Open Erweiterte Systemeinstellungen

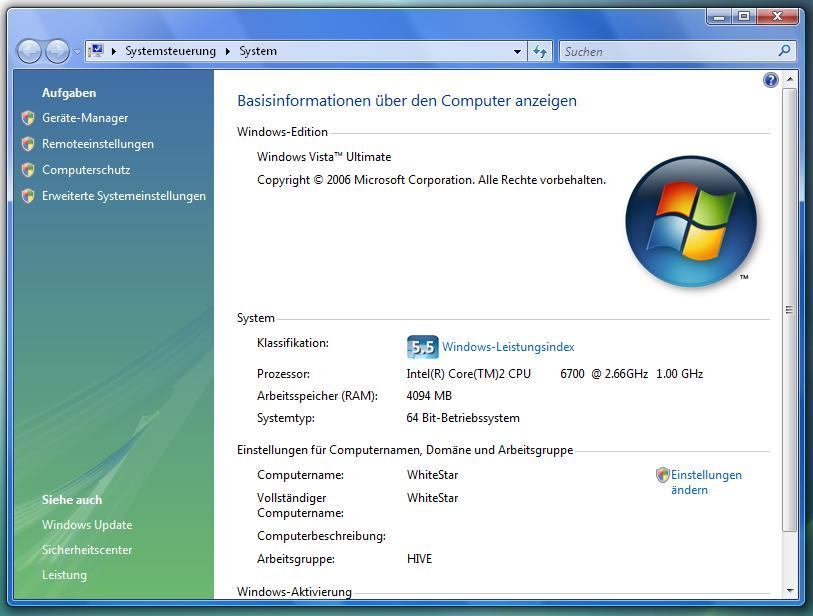[x=124, y=196]
